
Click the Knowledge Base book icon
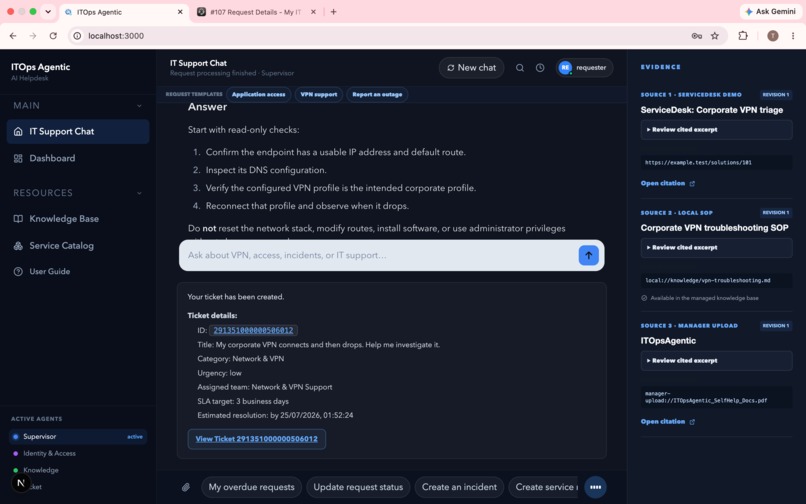(18, 219)
